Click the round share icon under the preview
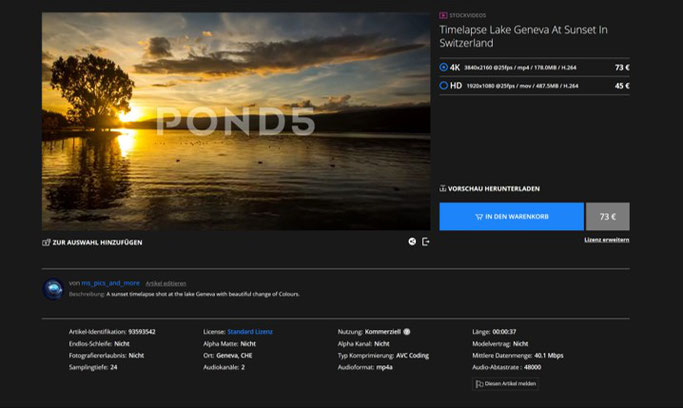 pos(412,242)
